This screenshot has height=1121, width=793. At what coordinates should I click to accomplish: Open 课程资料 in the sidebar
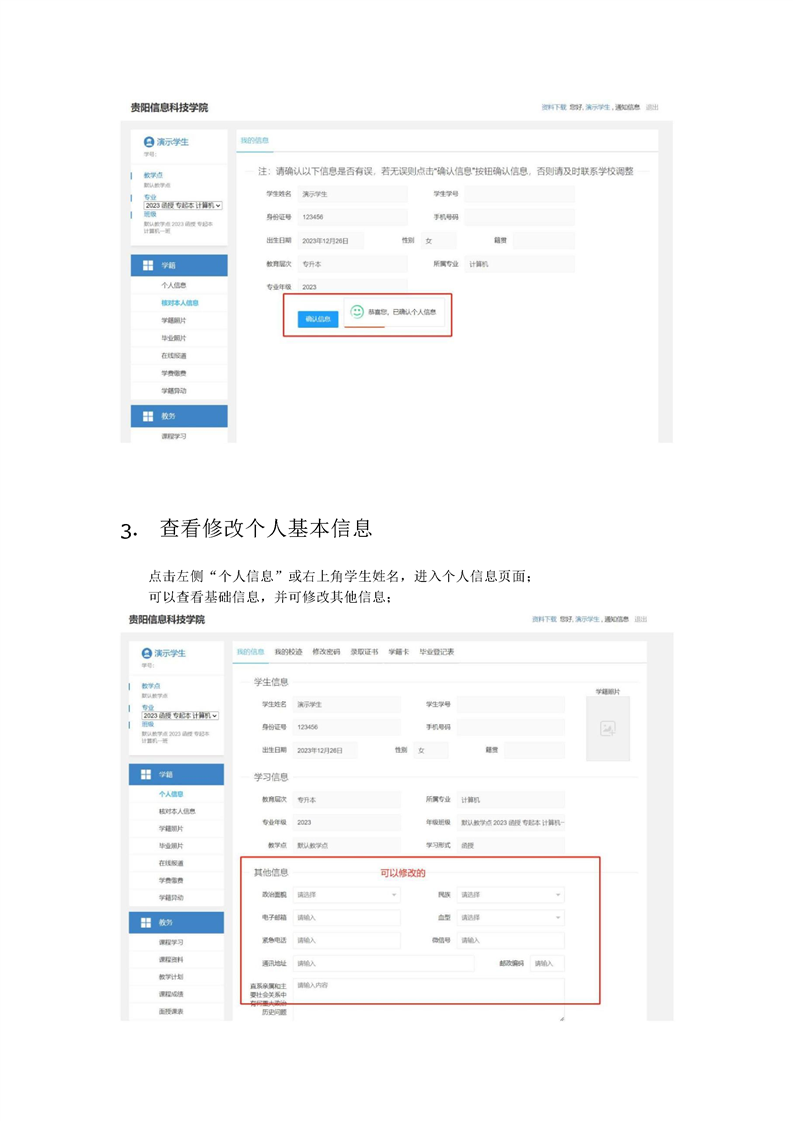(171, 959)
